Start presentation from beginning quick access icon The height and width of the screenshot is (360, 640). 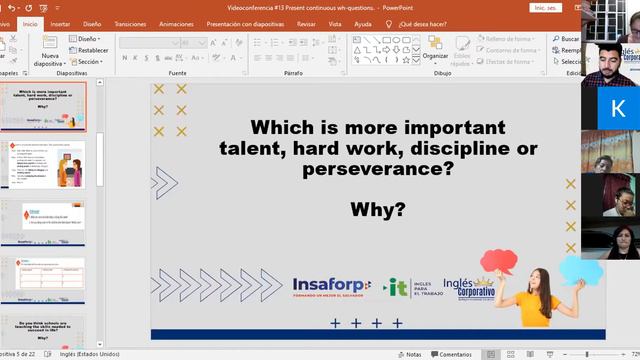43,8
